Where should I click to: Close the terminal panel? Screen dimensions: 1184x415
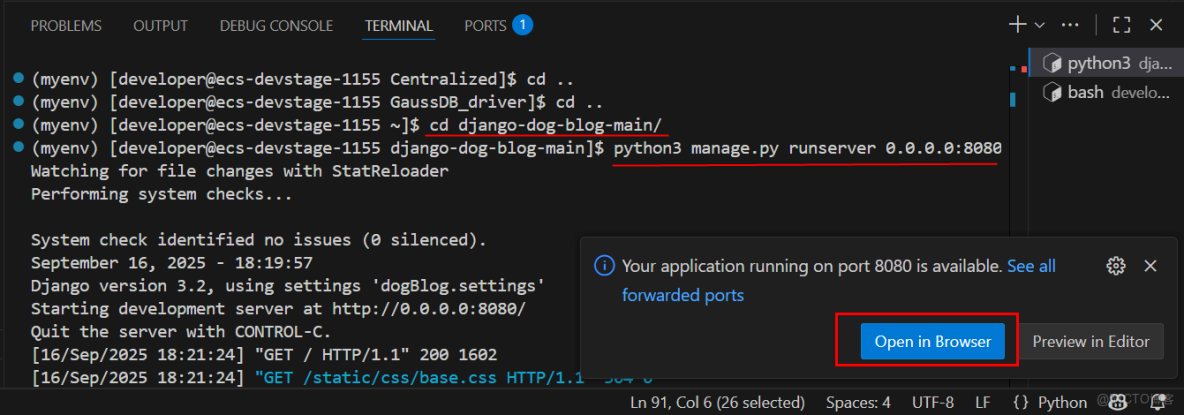[1156, 24]
